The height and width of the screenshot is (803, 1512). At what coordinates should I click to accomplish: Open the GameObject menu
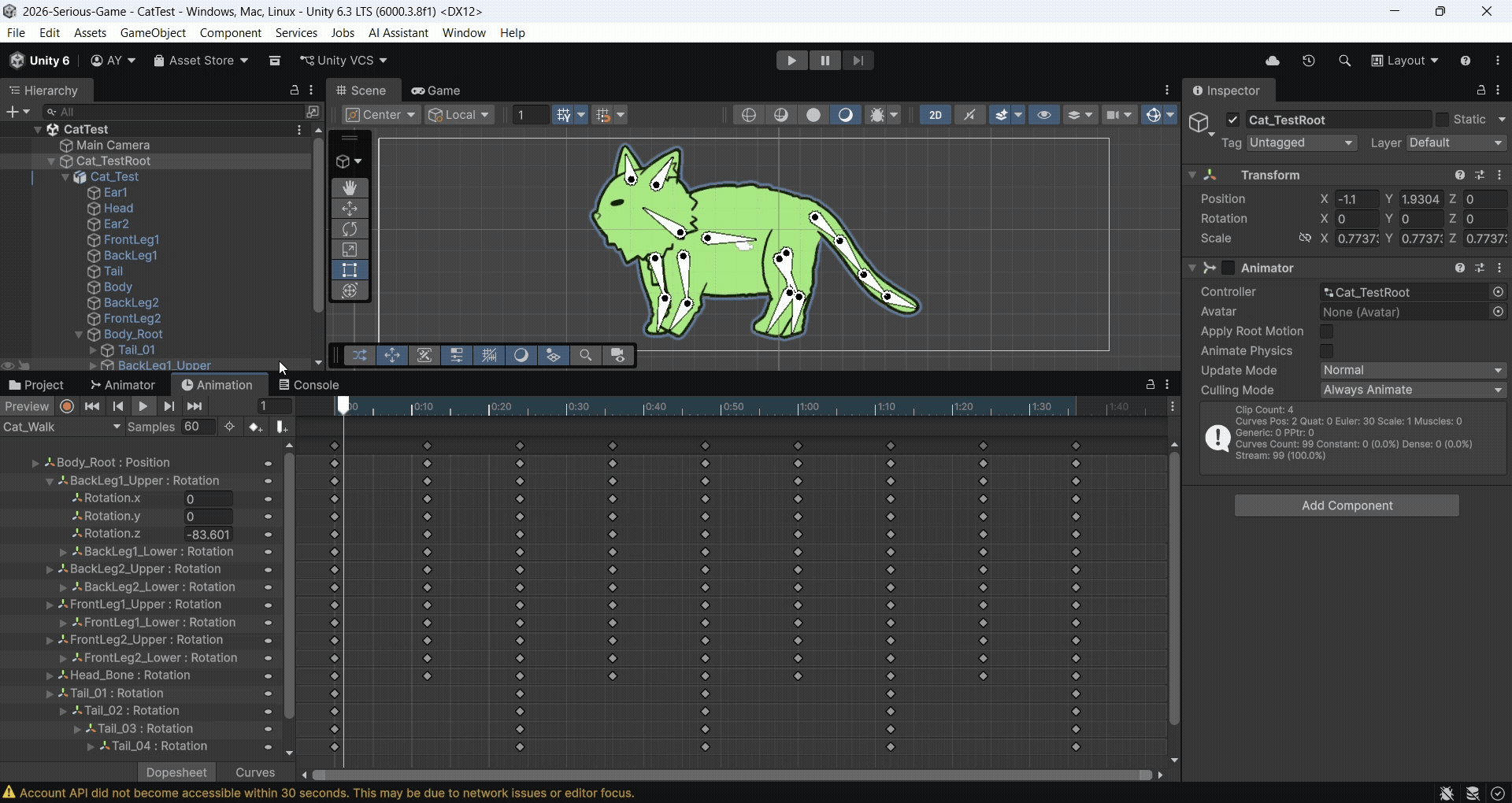click(153, 33)
